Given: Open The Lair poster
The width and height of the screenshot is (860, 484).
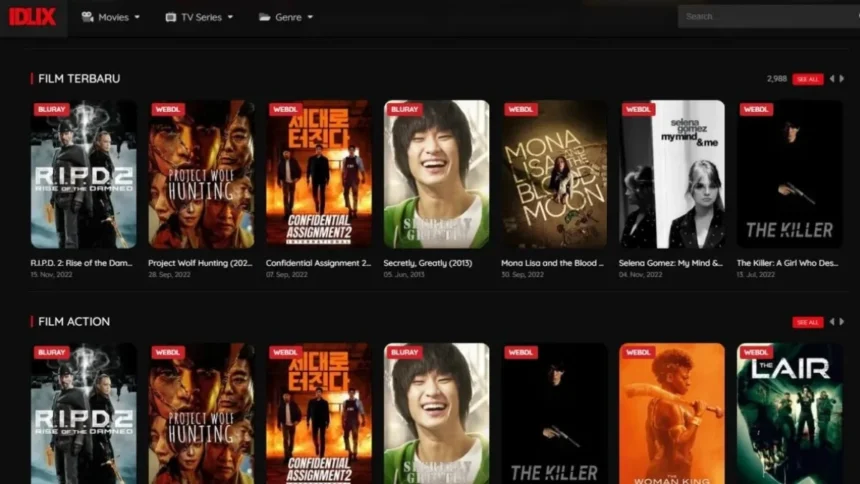Looking at the screenshot, I should coord(789,413).
